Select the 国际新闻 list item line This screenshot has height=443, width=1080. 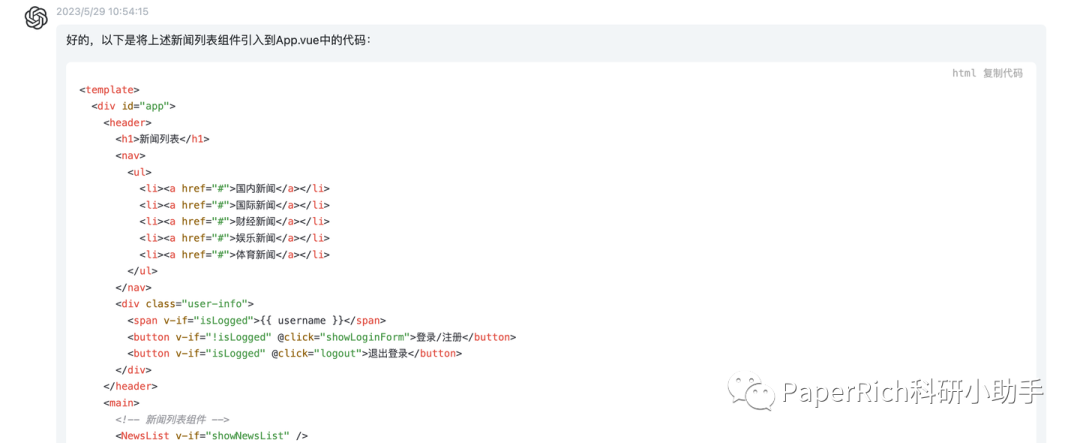tap(234, 205)
